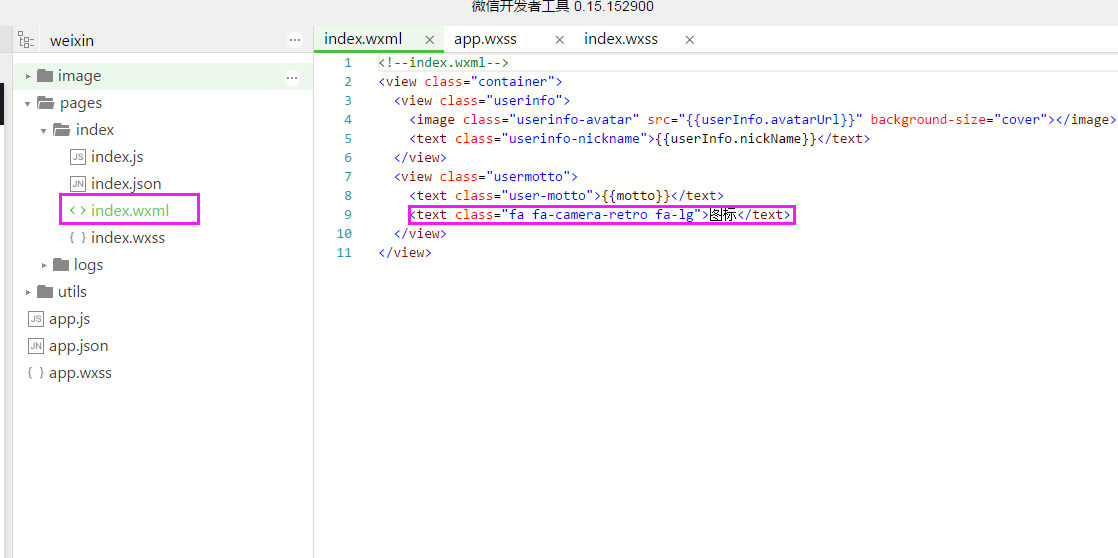Select the logs folder label
1118x558 pixels.
coord(88,265)
